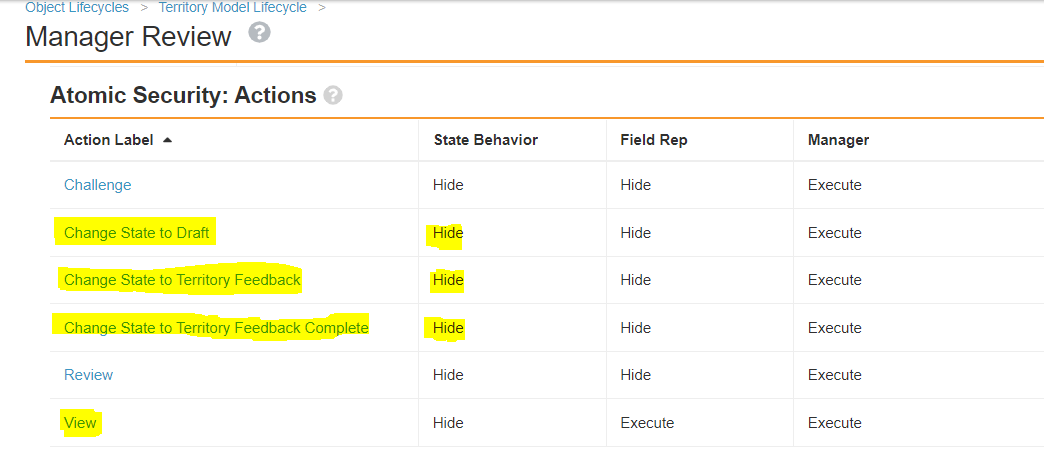Open the Review action link

click(x=88, y=375)
